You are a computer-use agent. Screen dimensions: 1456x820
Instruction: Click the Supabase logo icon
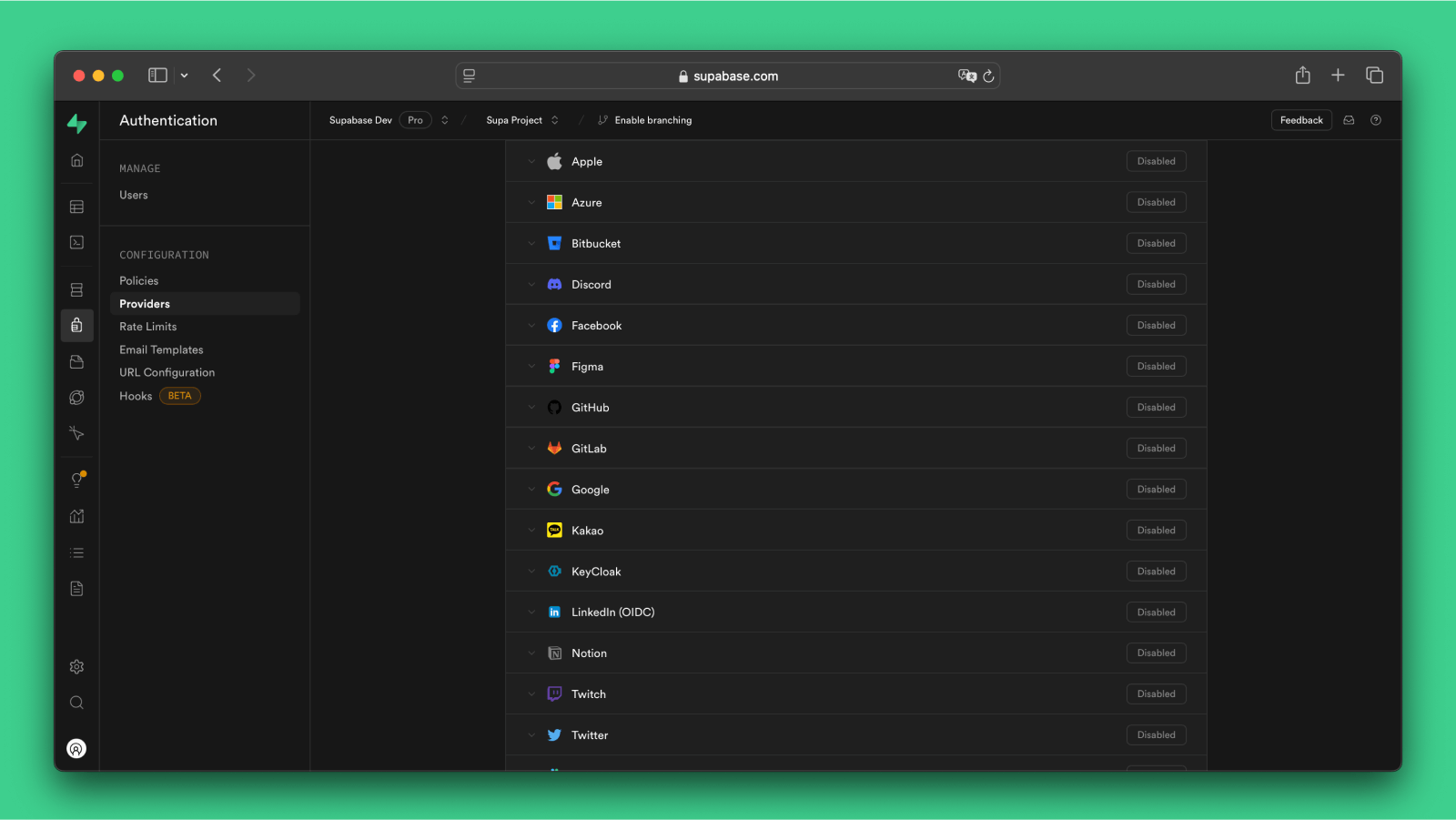(x=77, y=123)
